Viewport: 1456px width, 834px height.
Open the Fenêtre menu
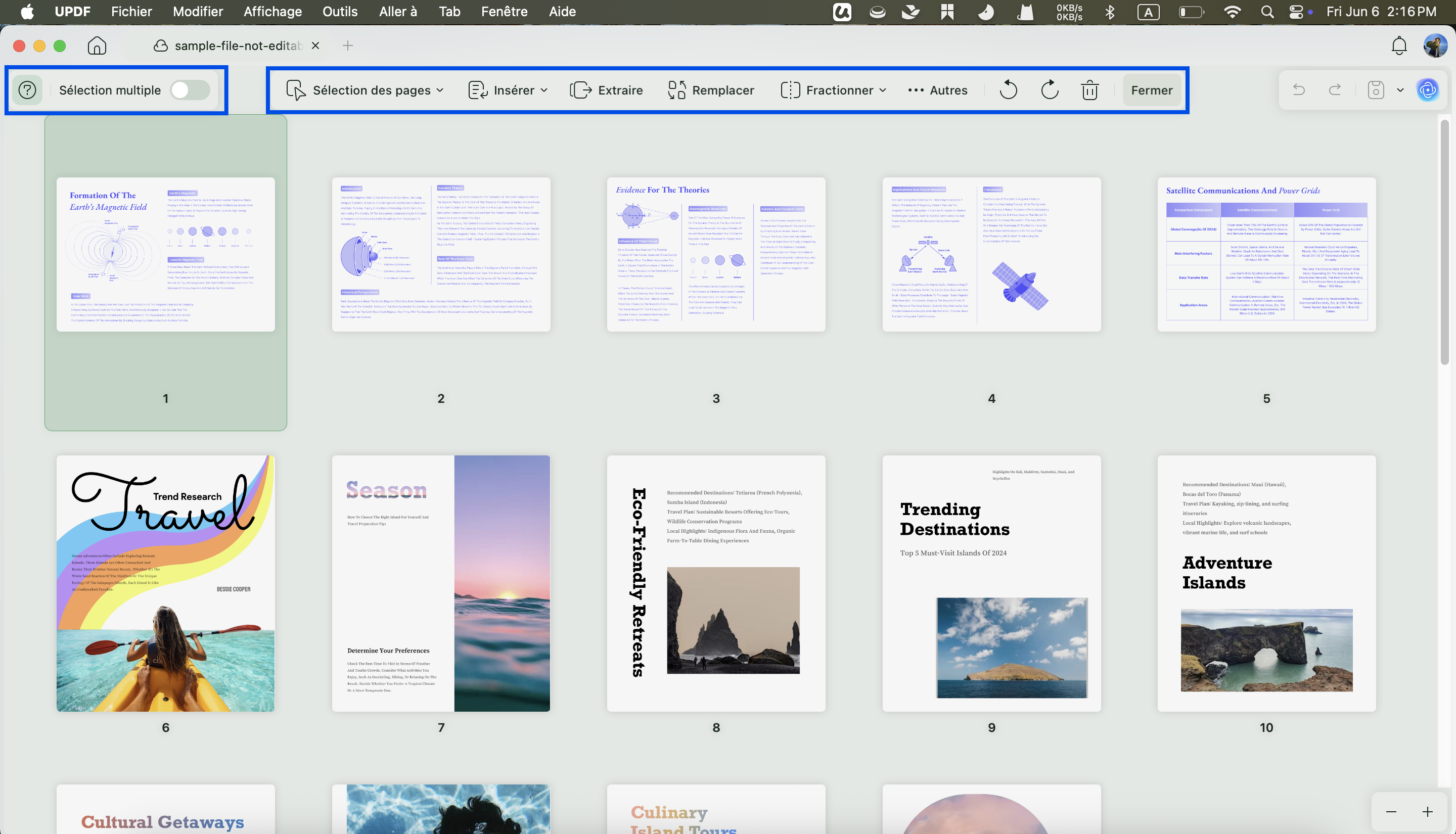(504, 12)
